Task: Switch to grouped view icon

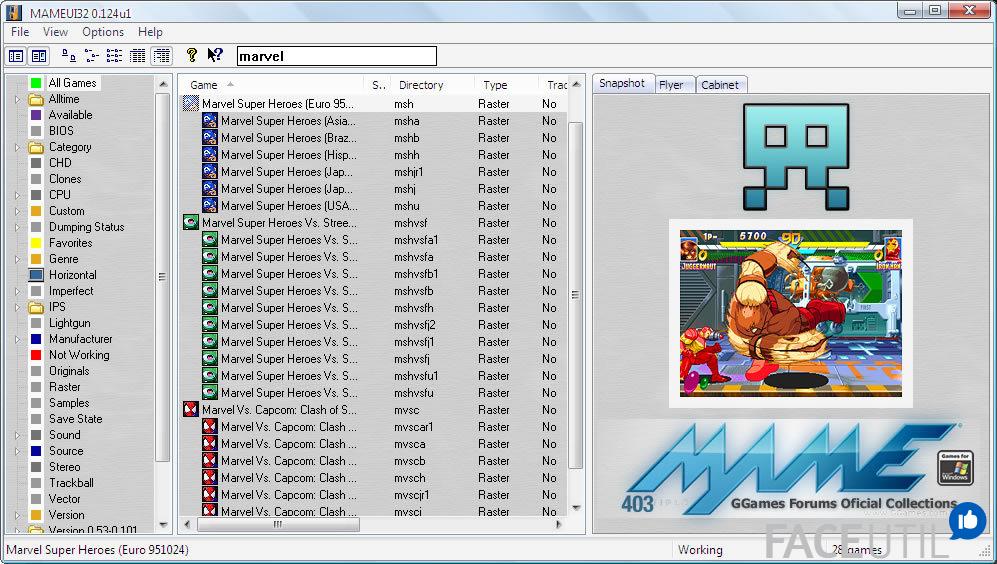Action: click(162, 56)
